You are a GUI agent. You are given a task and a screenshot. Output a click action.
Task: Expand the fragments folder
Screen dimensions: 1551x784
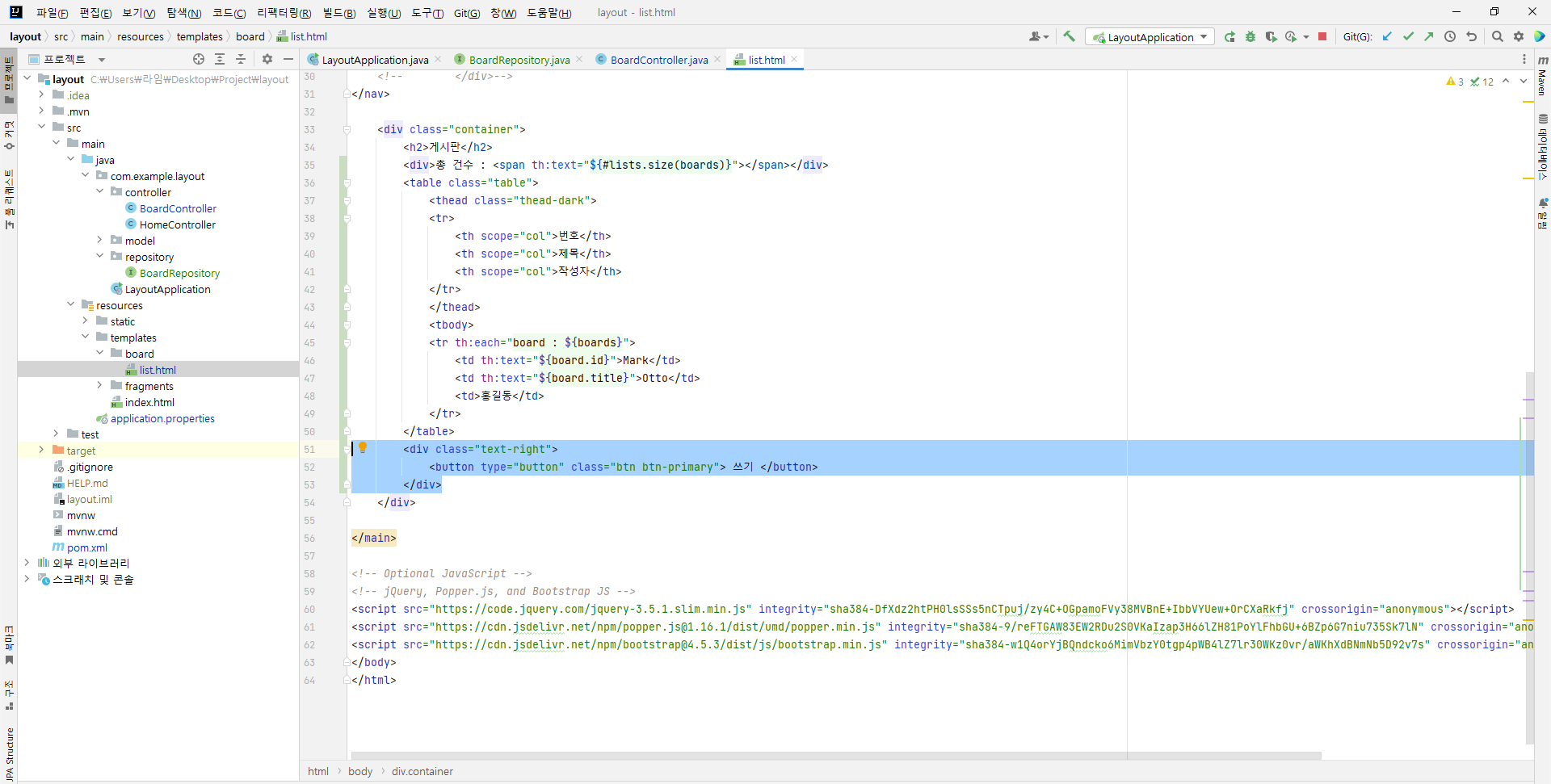coord(99,385)
